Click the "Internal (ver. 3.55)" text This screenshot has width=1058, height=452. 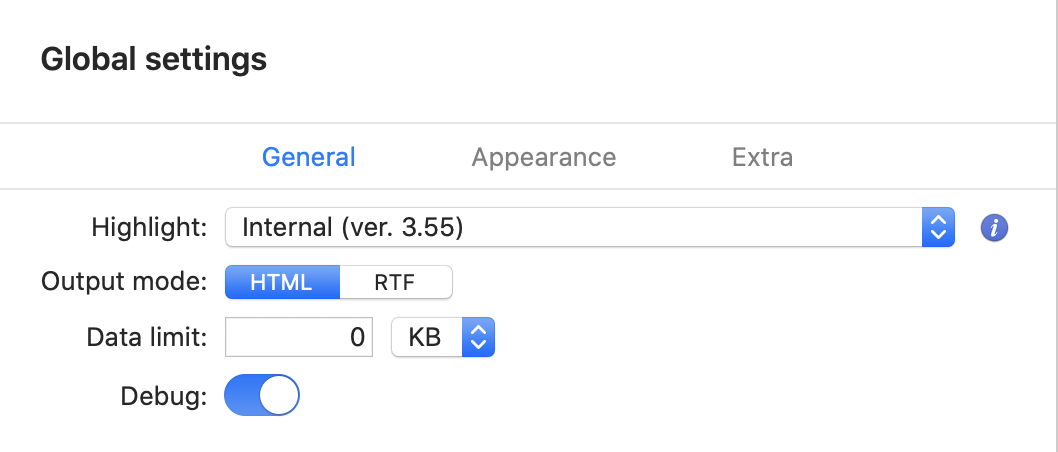[x=353, y=228]
